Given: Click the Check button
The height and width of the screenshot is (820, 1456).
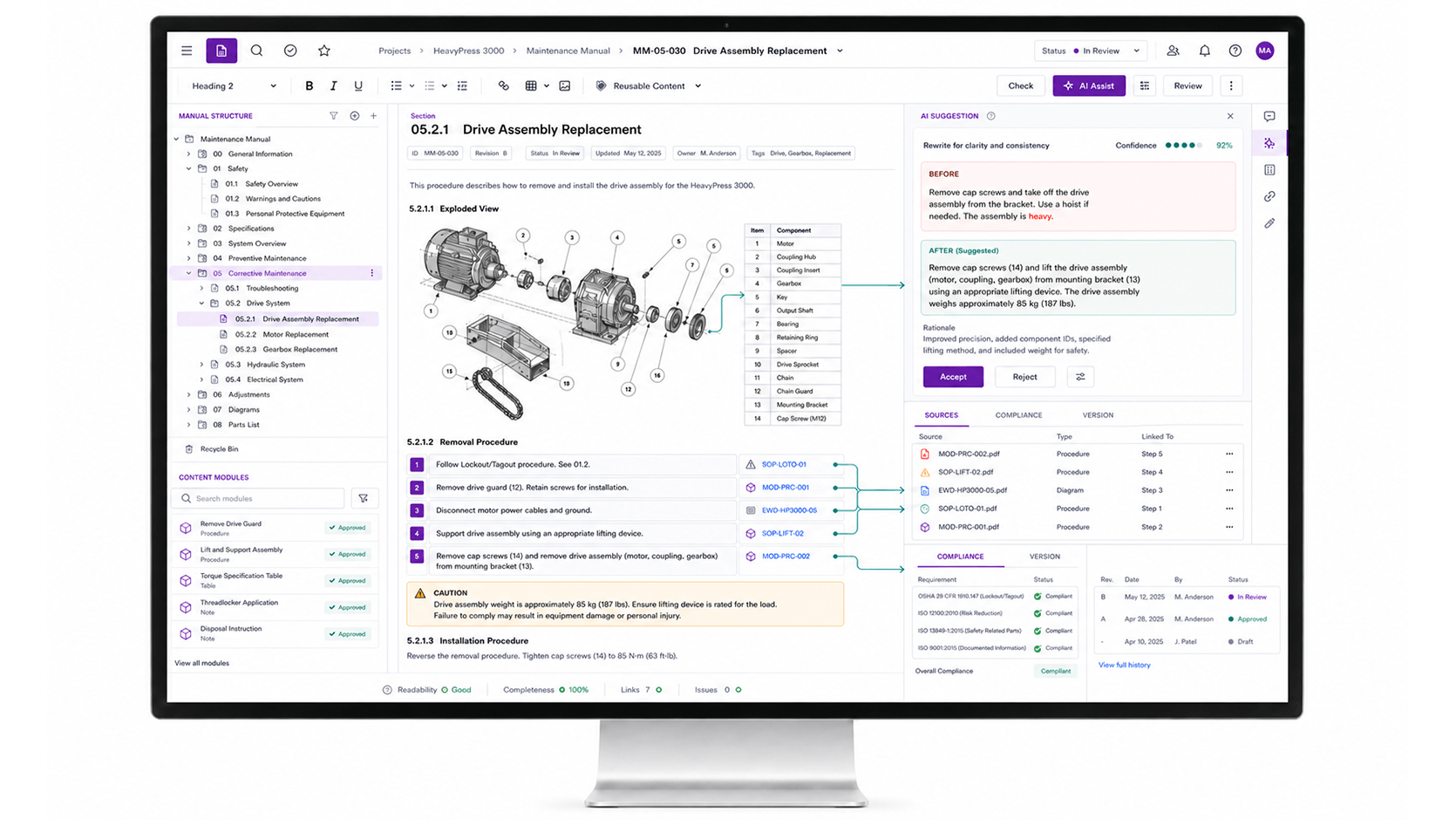Looking at the screenshot, I should coord(1020,85).
